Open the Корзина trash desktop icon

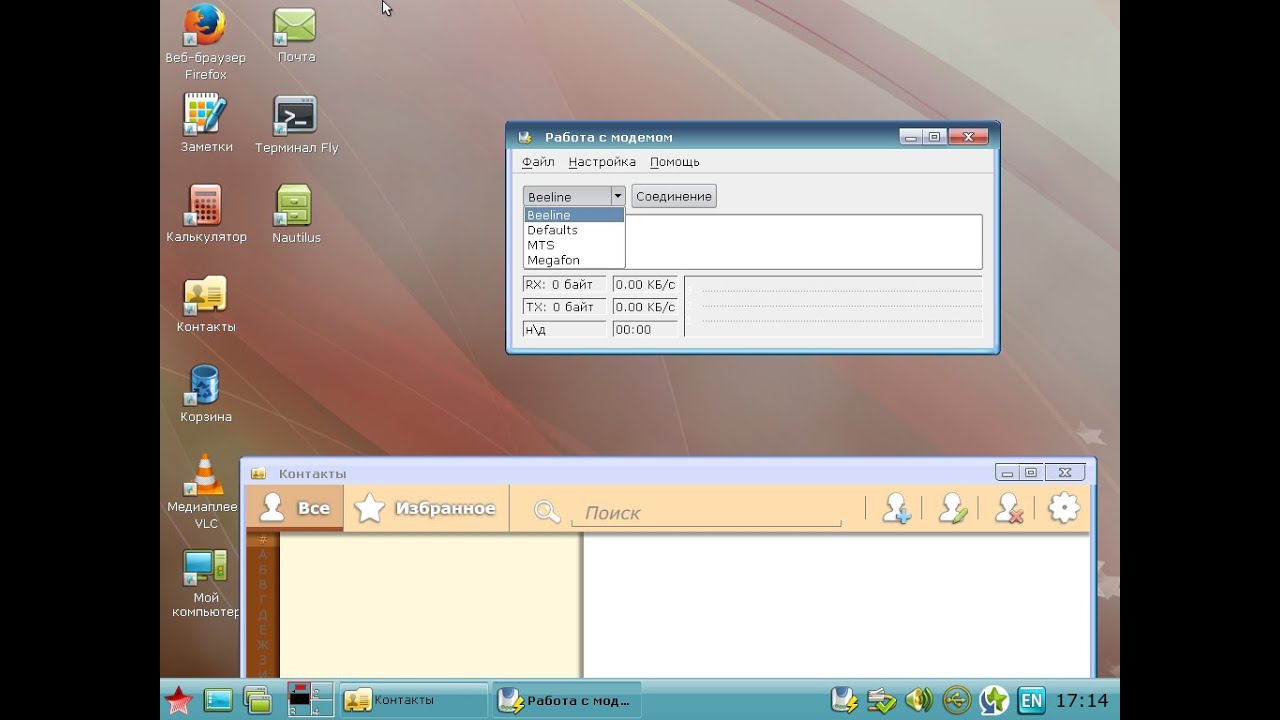point(205,385)
